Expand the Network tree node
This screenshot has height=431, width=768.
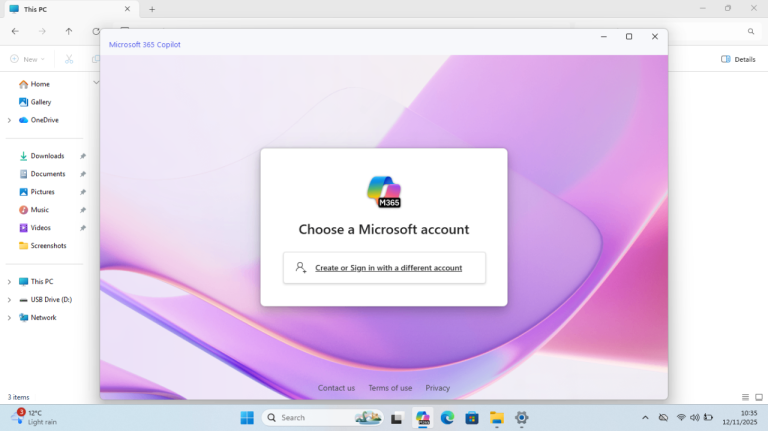tap(9, 317)
